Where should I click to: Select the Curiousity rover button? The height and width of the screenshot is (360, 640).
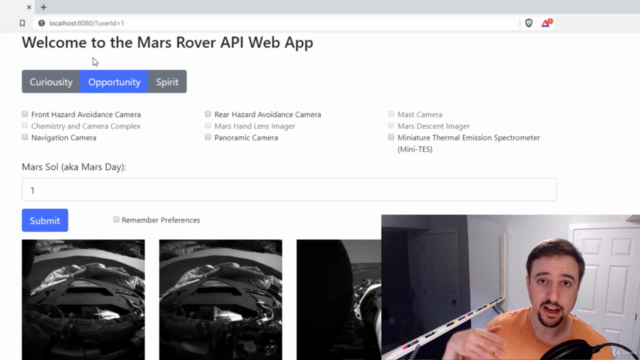click(x=51, y=82)
